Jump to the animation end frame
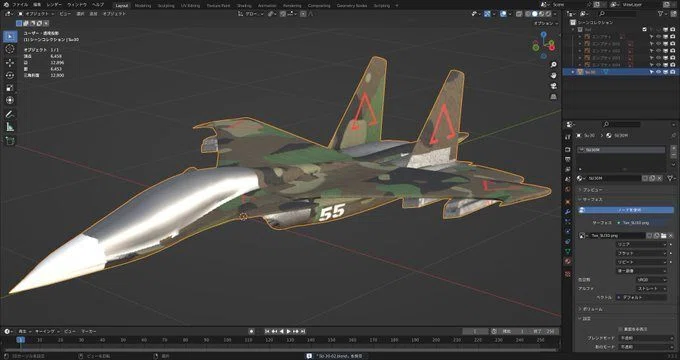 point(303,331)
